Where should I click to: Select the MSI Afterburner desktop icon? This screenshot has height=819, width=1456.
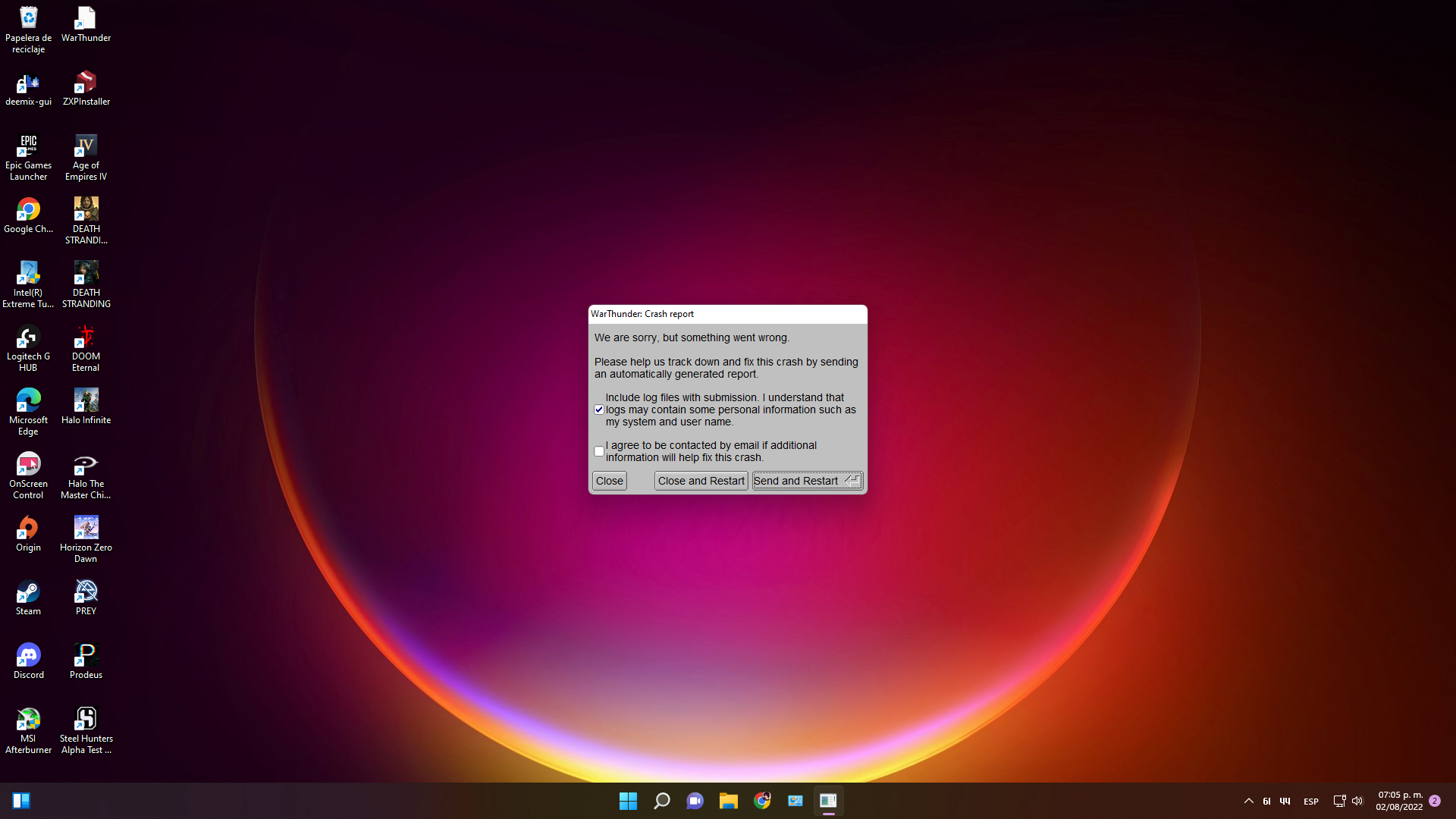tap(28, 731)
